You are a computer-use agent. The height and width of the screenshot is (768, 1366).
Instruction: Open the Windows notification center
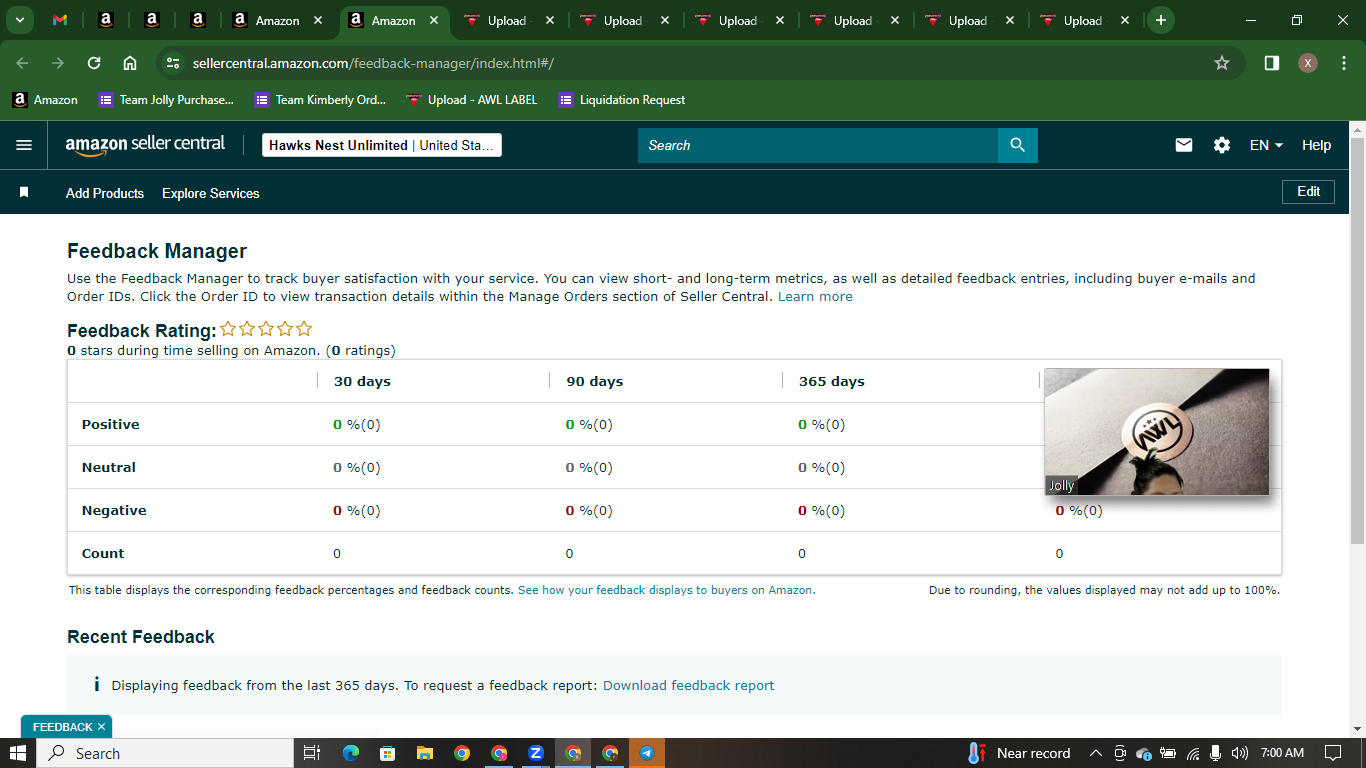(1333, 753)
